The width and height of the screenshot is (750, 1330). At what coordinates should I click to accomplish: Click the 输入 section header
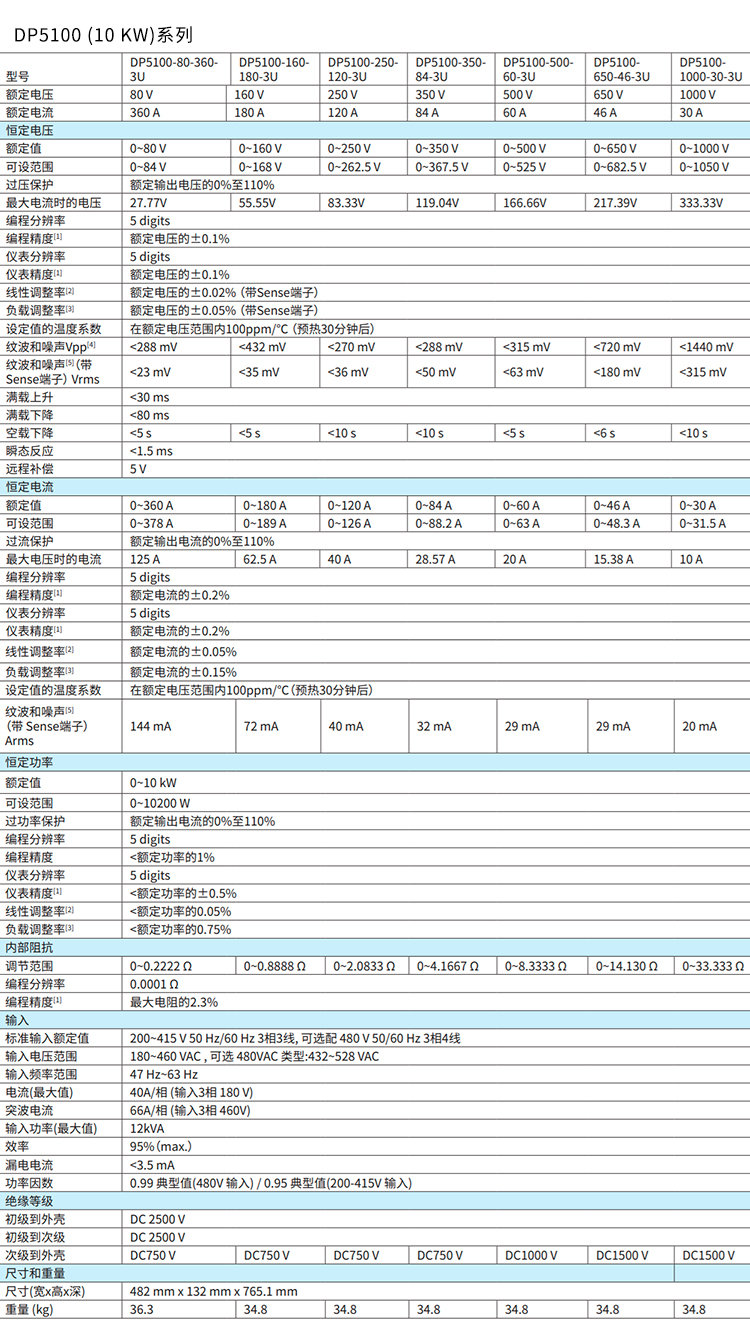[17, 1020]
